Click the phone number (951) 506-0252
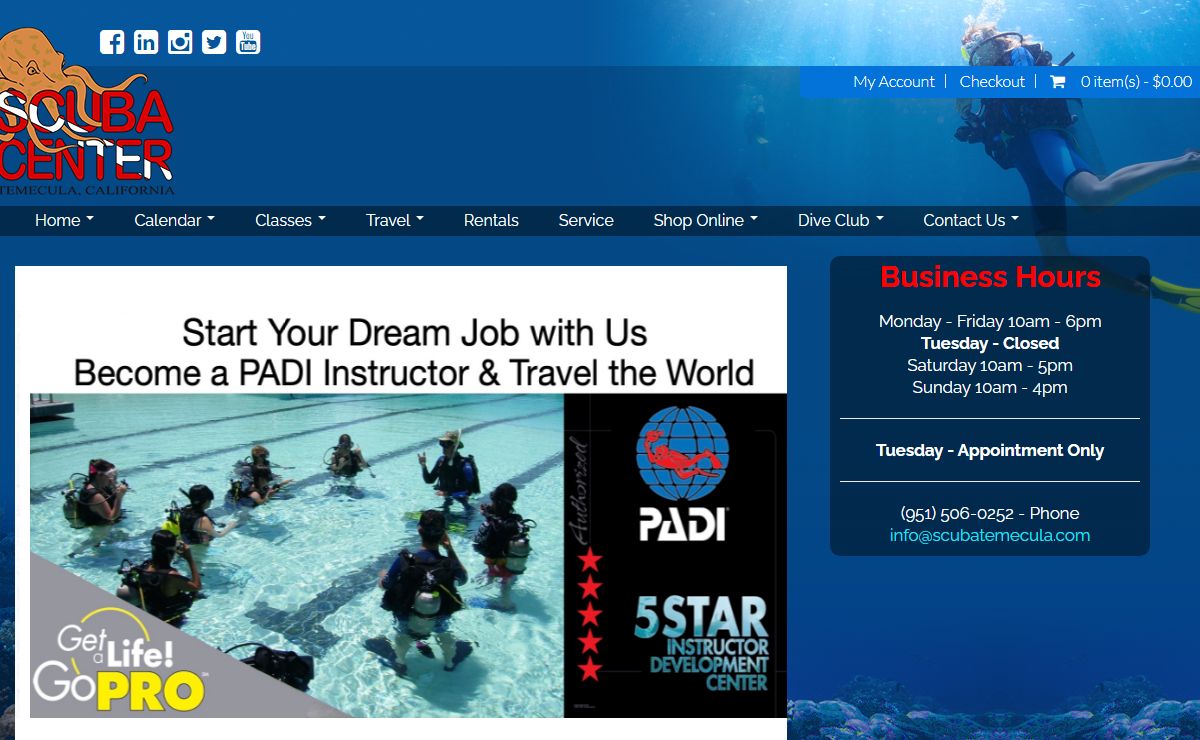 (x=957, y=513)
